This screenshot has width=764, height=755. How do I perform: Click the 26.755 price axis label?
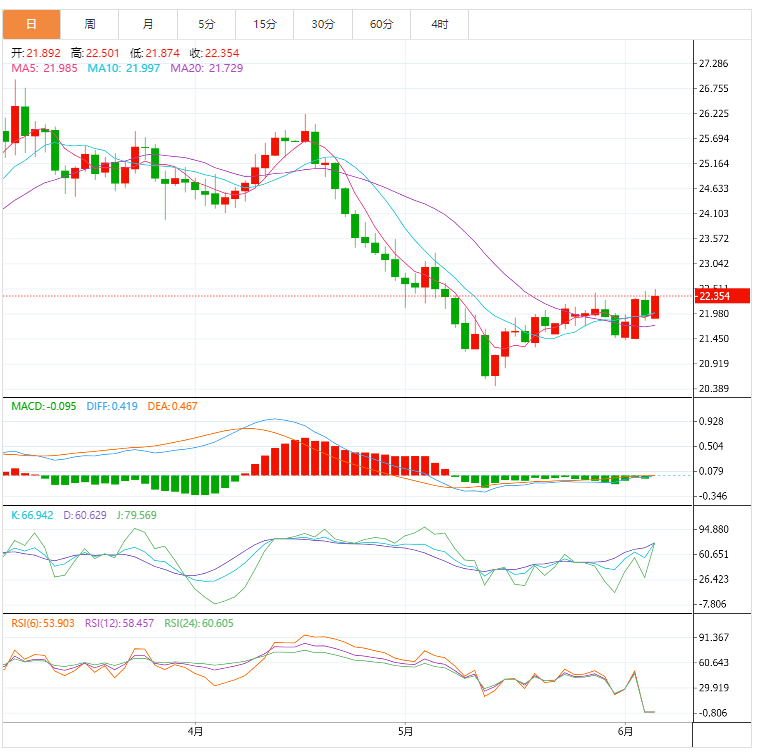[x=713, y=89]
